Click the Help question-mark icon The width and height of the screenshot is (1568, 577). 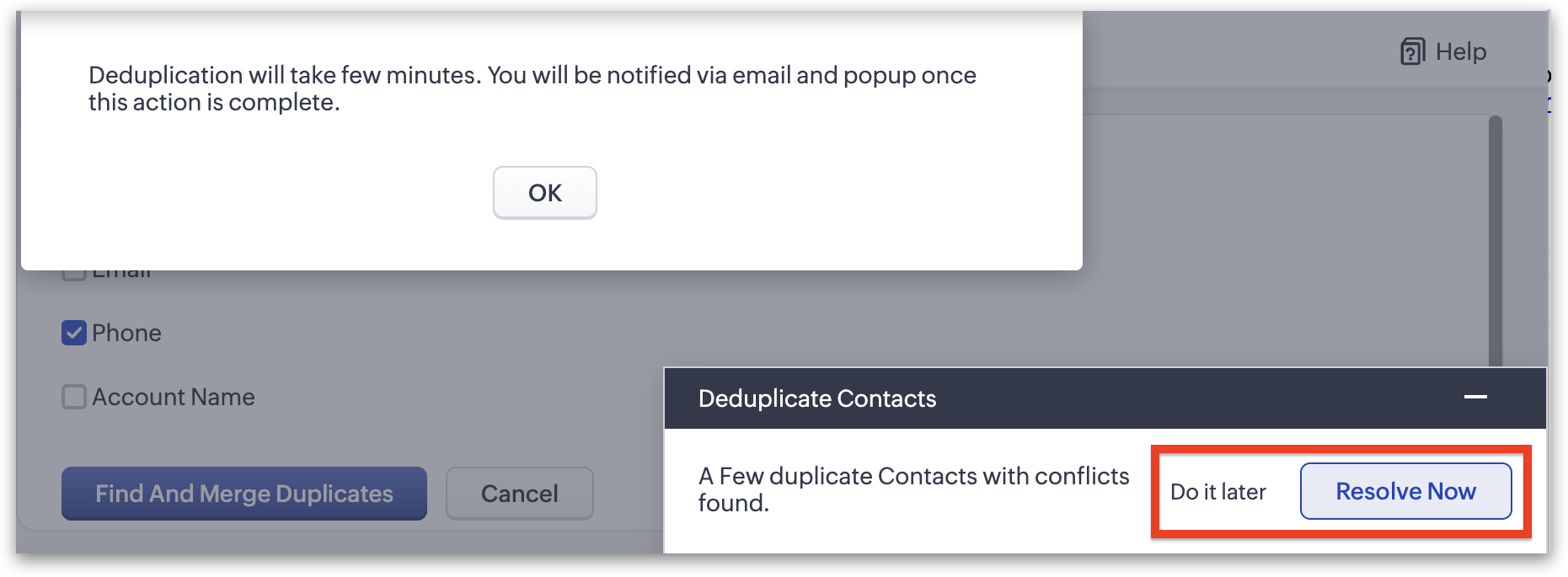tap(1412, 51)
